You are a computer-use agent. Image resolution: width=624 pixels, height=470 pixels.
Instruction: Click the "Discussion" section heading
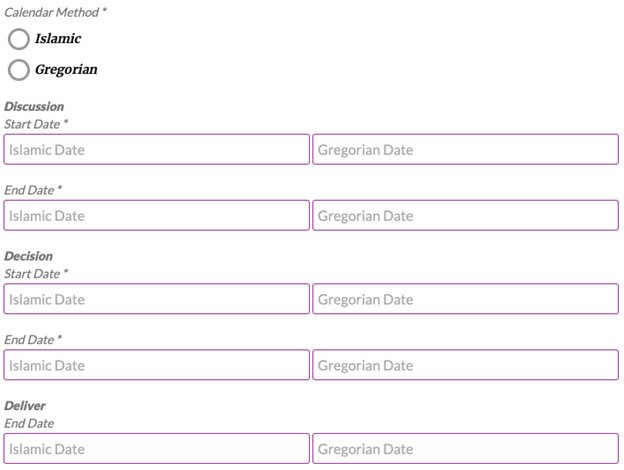click(x=34, y=106)
